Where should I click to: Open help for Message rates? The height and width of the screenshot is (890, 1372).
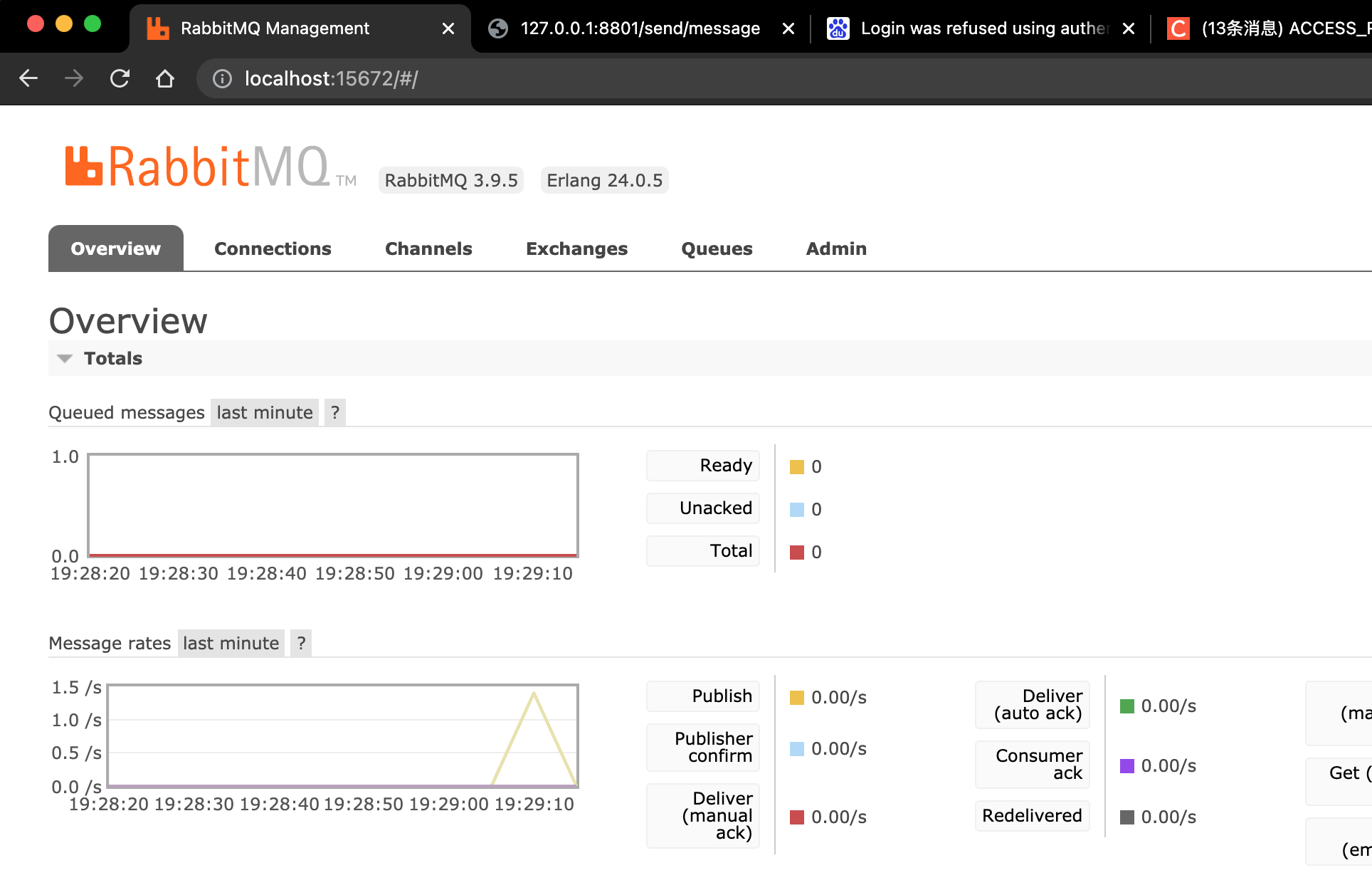click(x=302, y=644)
